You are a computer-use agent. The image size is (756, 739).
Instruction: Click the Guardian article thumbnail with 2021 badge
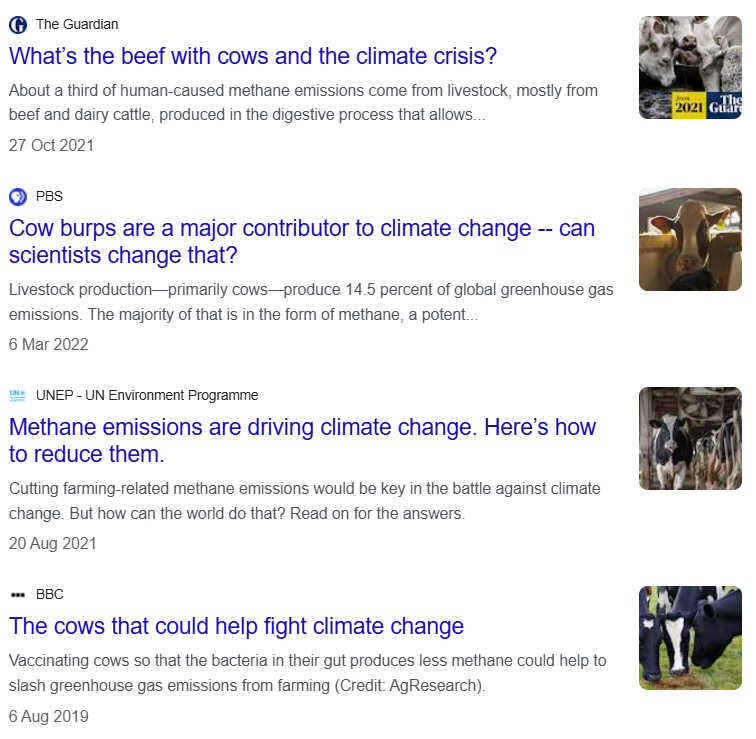(690, 67)
